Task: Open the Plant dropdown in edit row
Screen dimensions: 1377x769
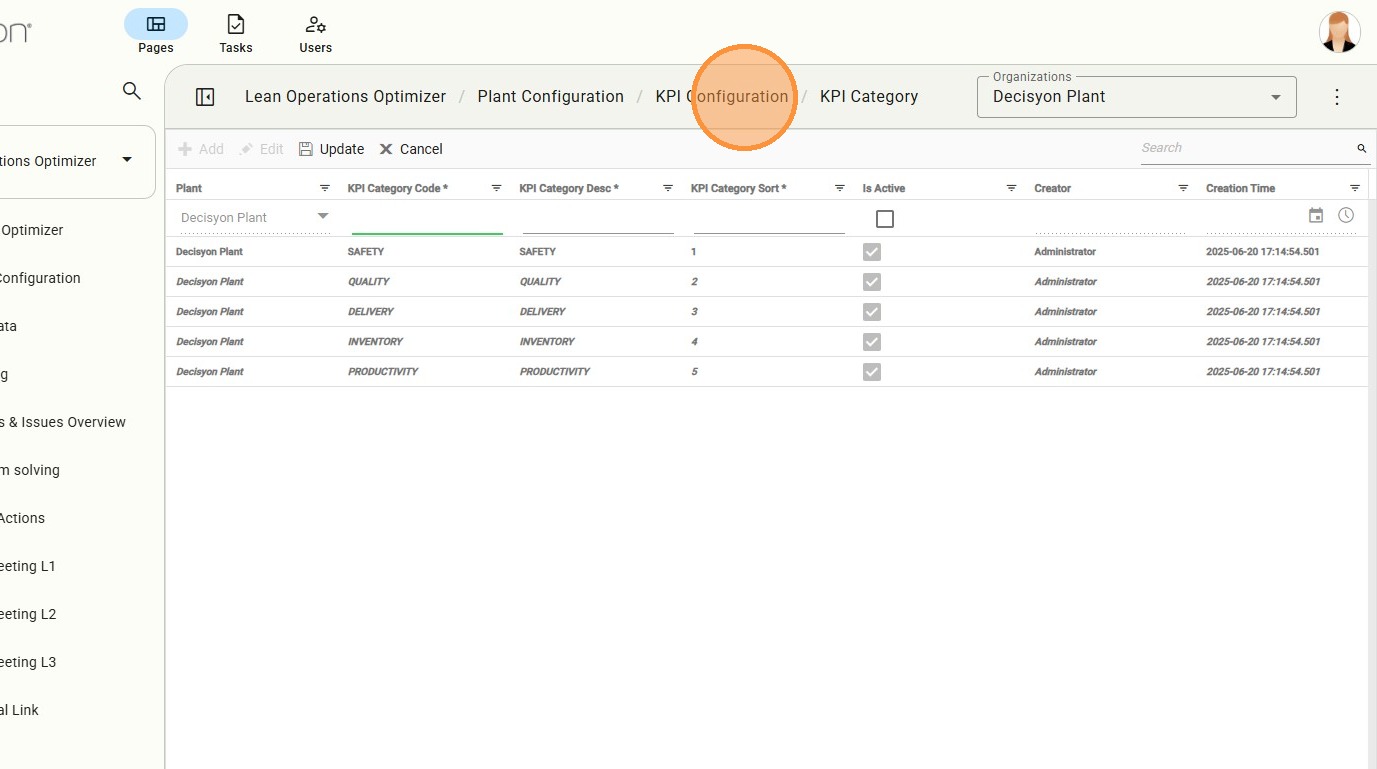Action: tap(322, 217)
